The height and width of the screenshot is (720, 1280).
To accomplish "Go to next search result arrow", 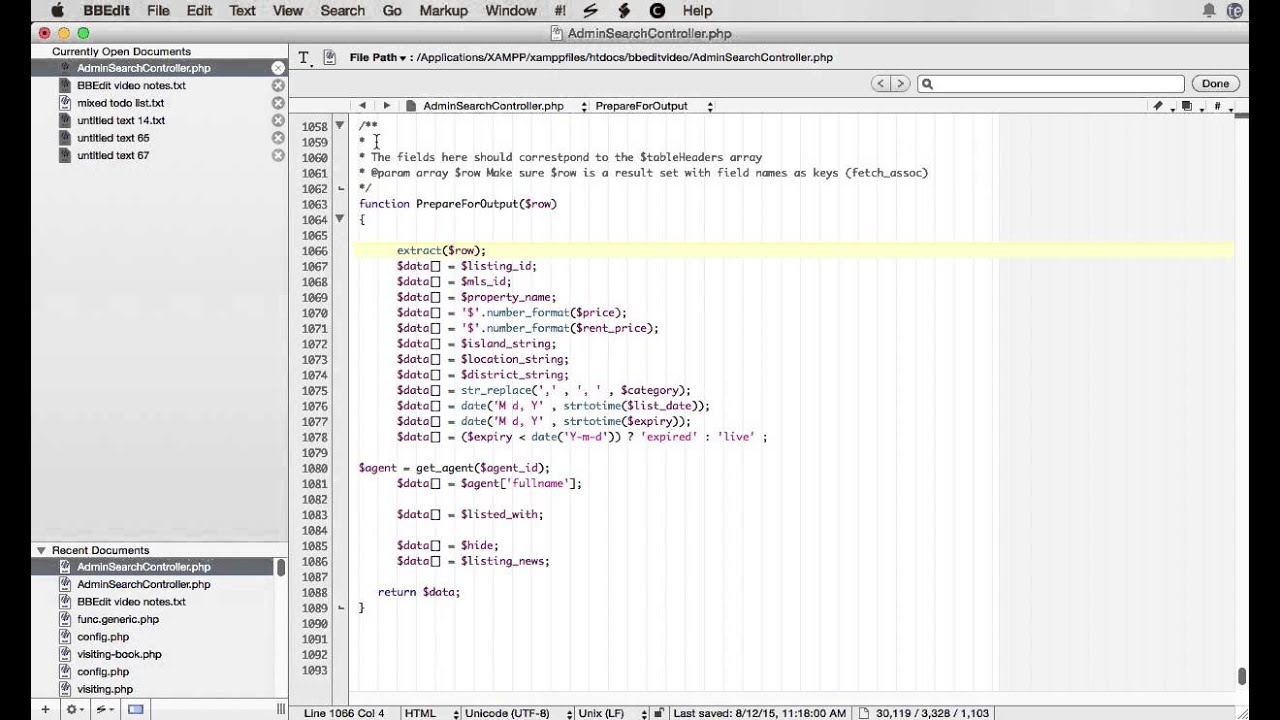I will click(900, 84).
